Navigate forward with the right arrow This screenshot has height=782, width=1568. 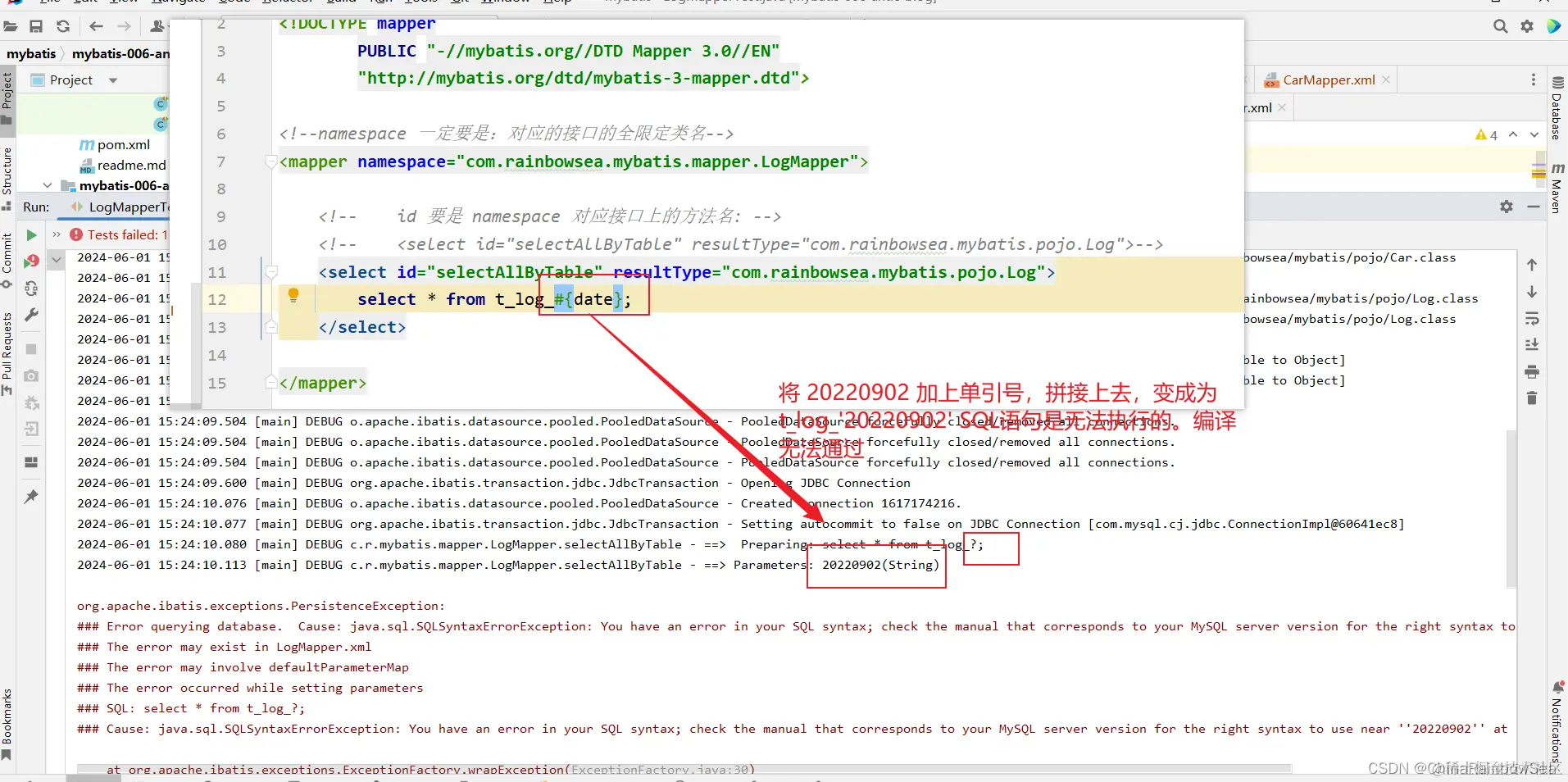click(x=124, y=26)
